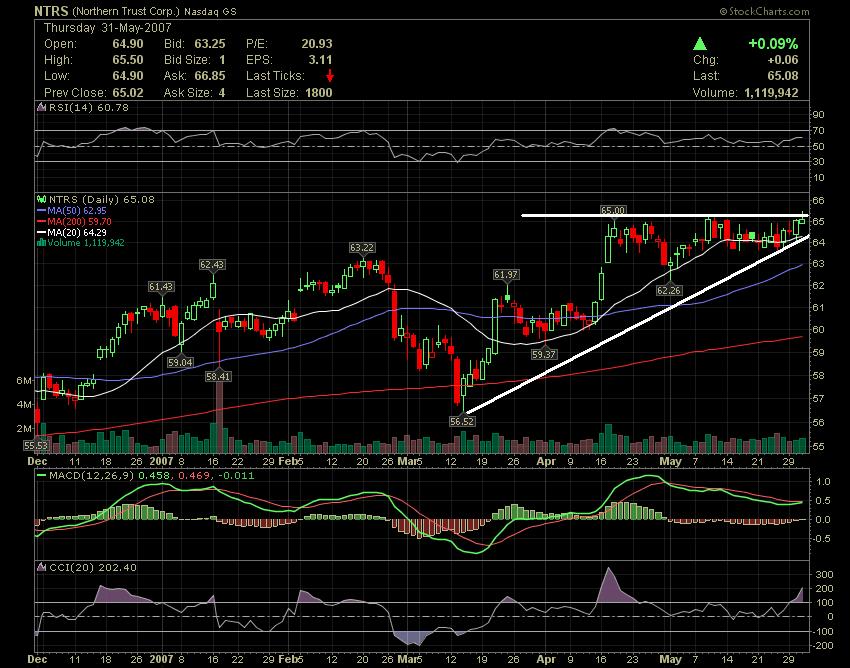Click the RSI(14) panel indicator icon
Viewport: 850px width, 668px height.
click(41, 107)
